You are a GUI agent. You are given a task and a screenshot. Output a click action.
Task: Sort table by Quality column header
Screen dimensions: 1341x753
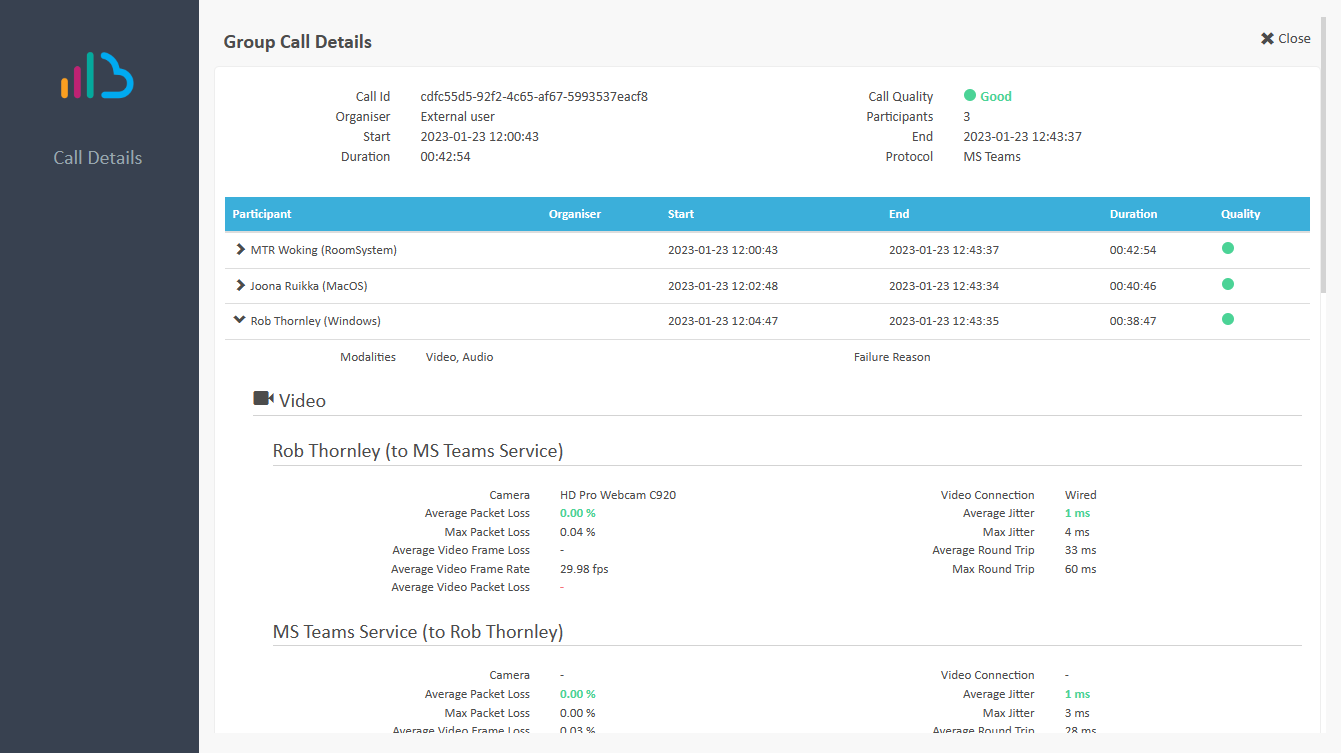tap(1241, 214)
